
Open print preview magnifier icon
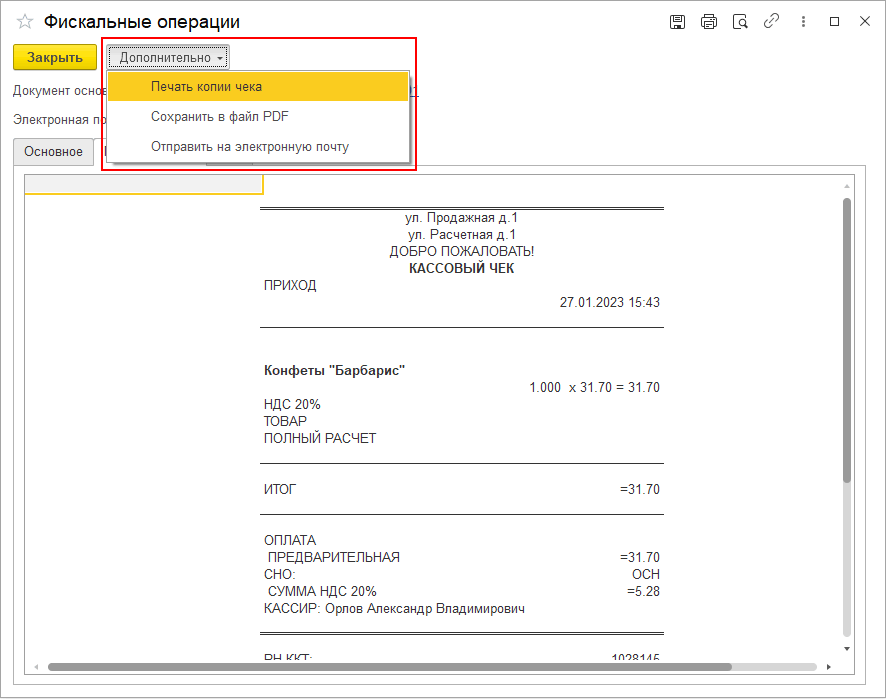[740, 22]
